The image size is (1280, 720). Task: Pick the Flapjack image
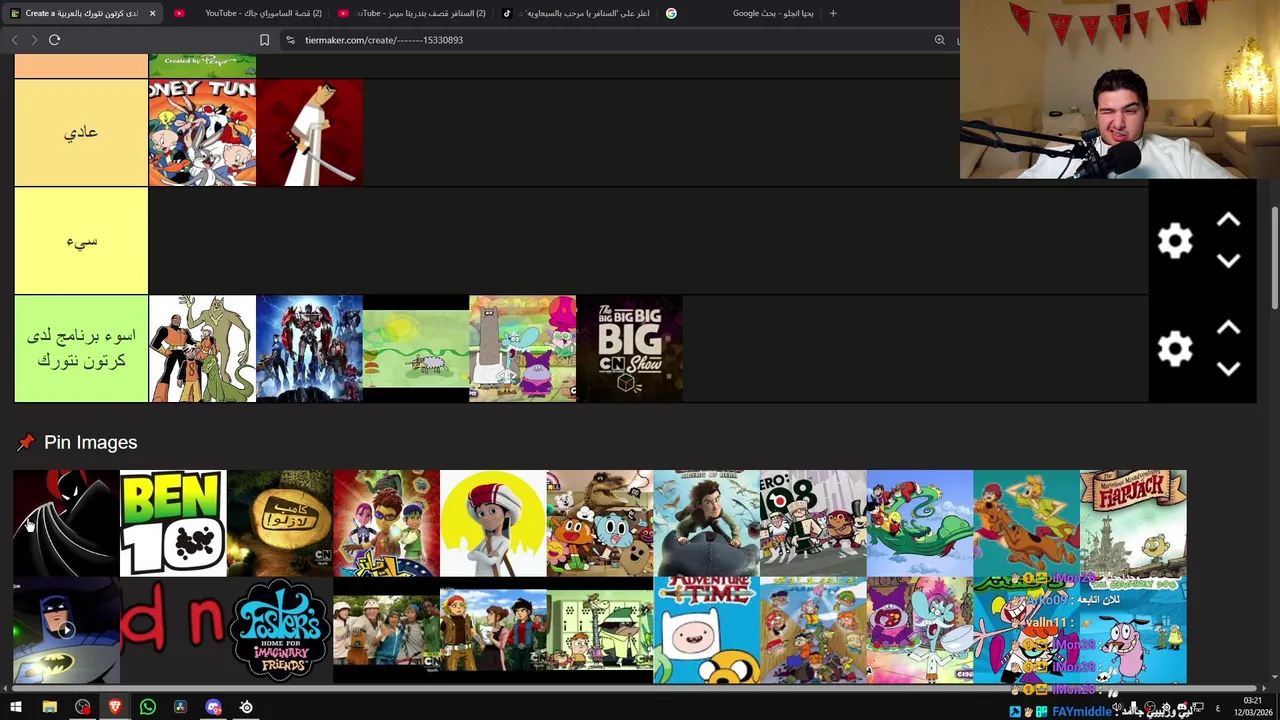[1133, 523]
